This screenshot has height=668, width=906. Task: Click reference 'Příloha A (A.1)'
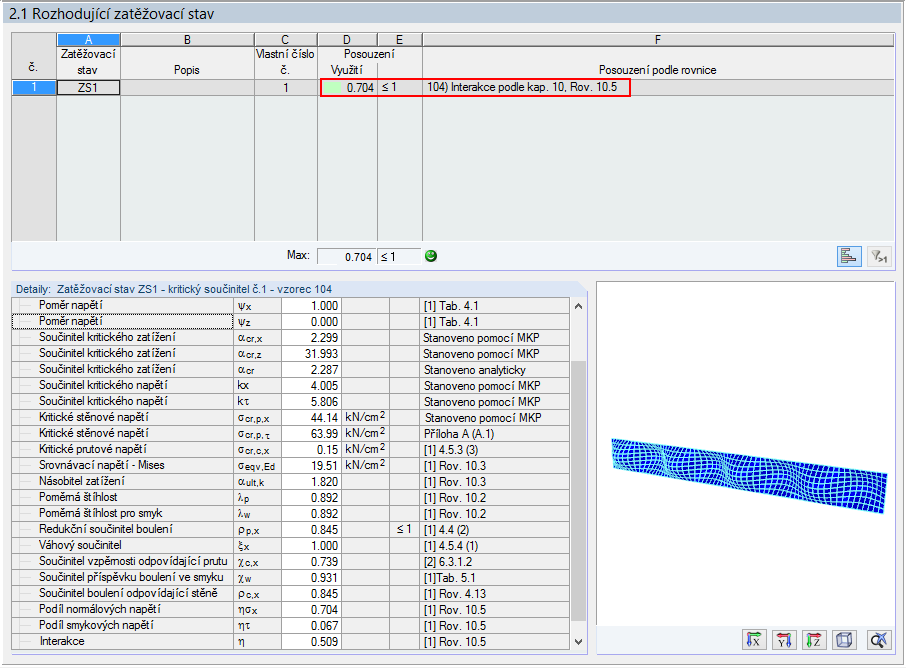tap(459, 433)
